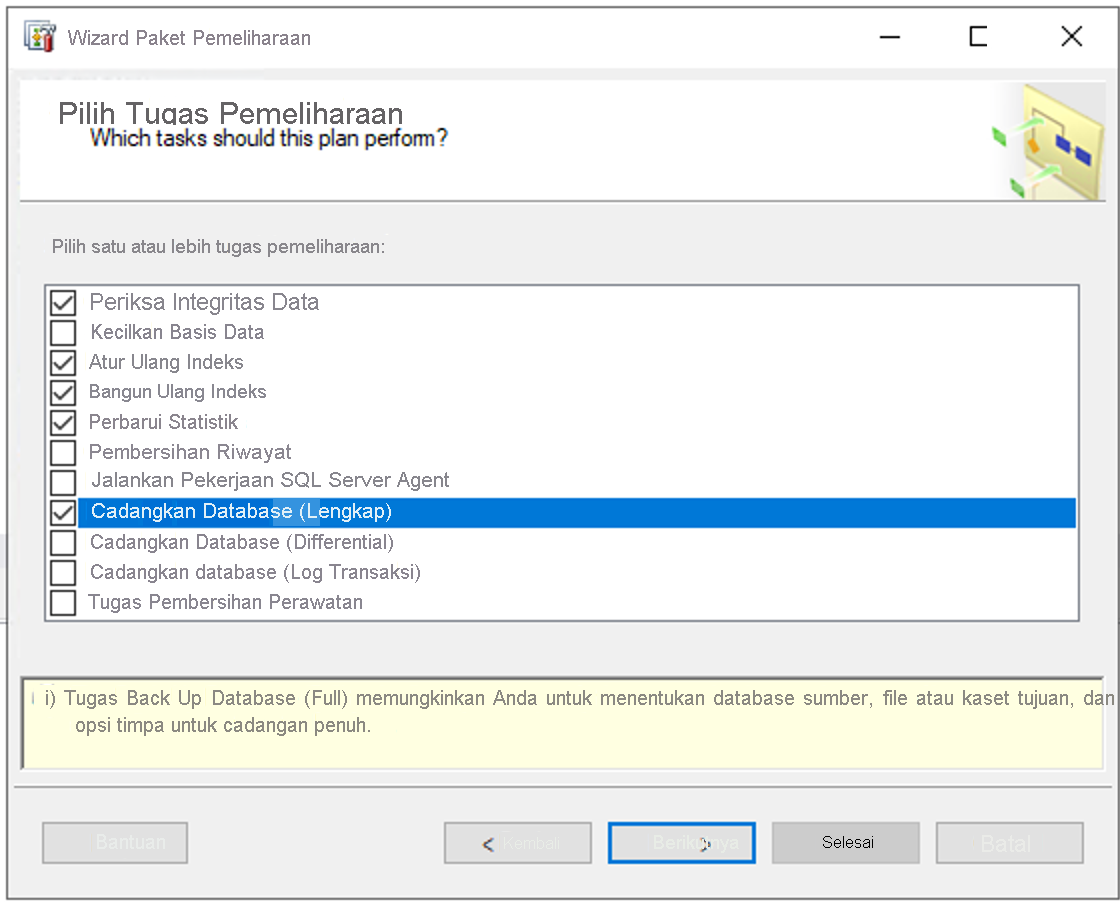Go back with the Kembali button
This screenshot has height=904, width=1120.
(518, 843)
